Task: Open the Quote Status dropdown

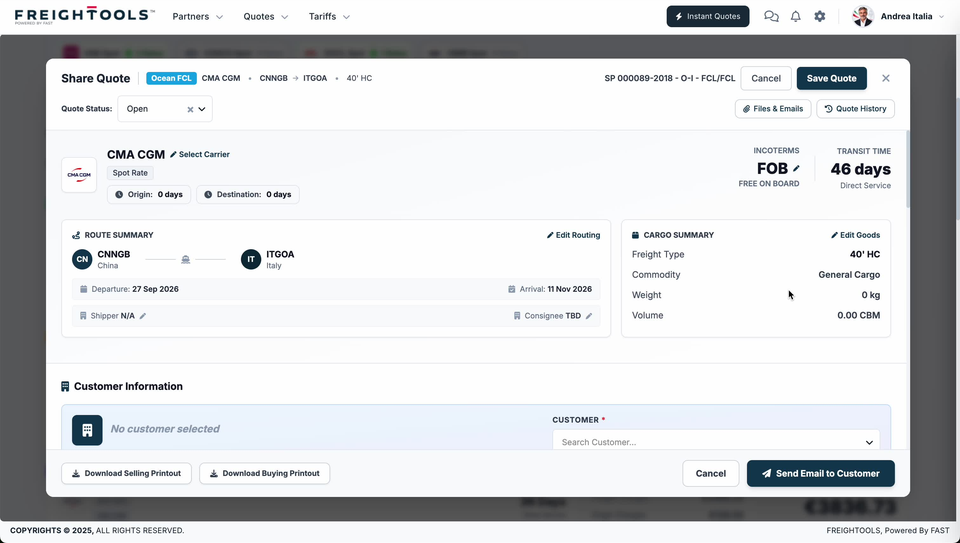Action: tap(201, 109)
